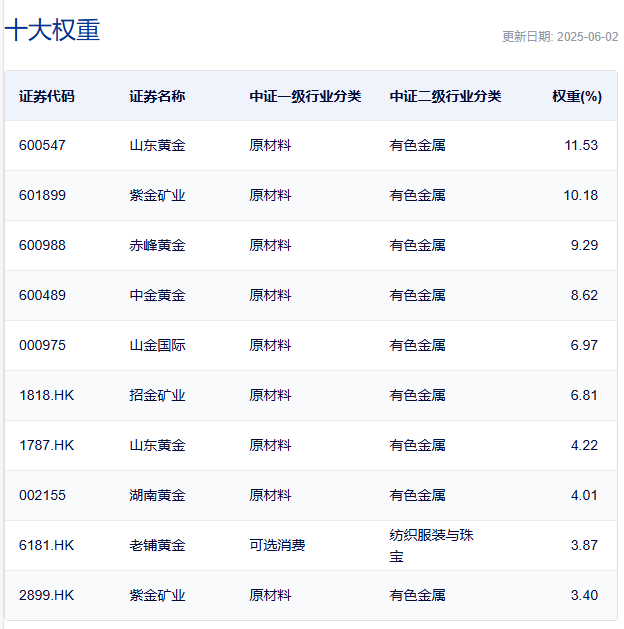Screen dimensions: 624x629
Task: Click the 11.53 weight value
Action: 580,145
